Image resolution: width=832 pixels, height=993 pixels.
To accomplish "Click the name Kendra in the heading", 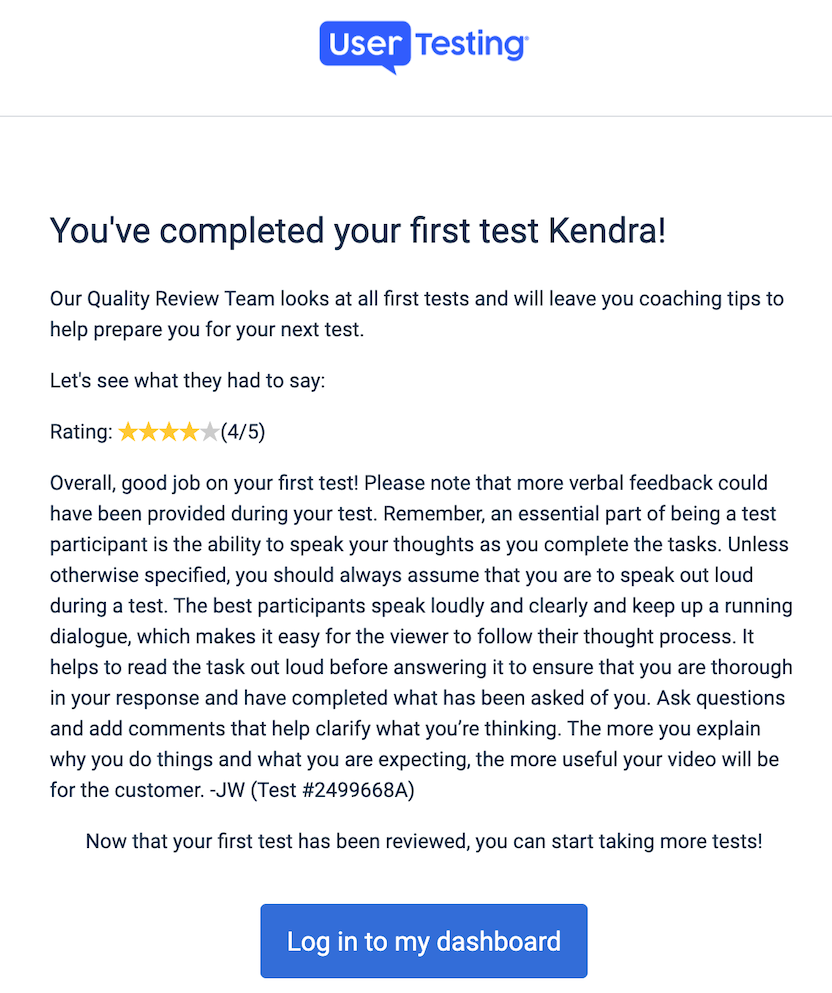I will point(607,231).
